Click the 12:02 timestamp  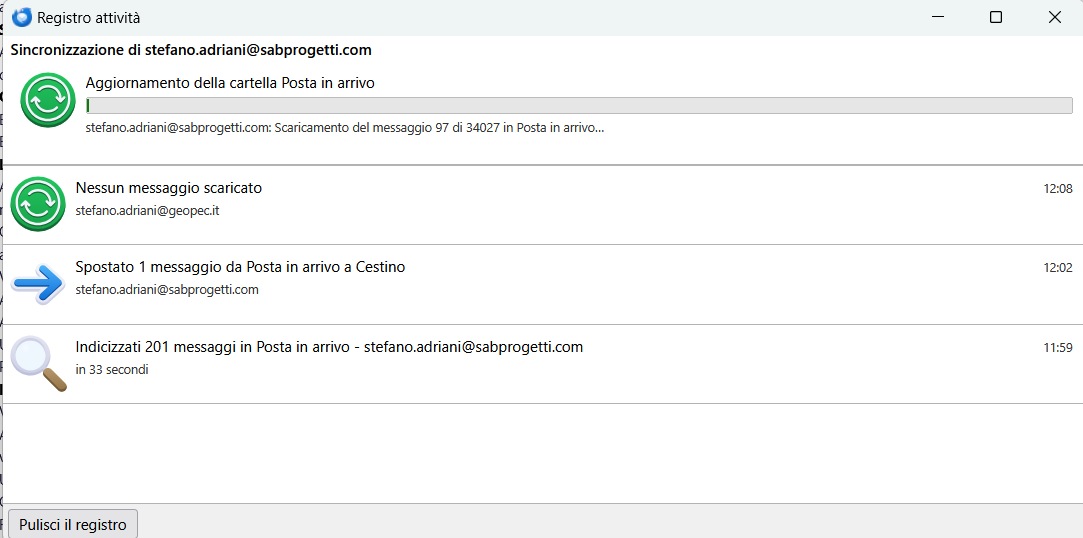click(x=1057, y=268)
